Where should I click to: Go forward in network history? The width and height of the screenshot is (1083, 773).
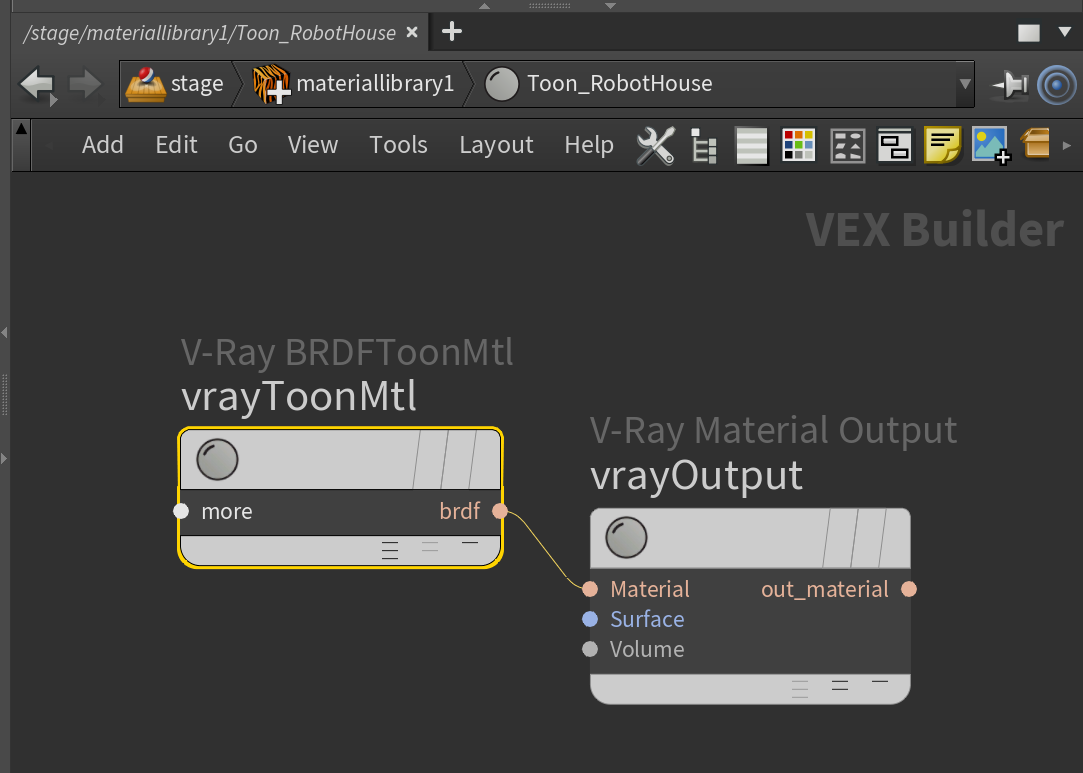[x=86, y=84]
